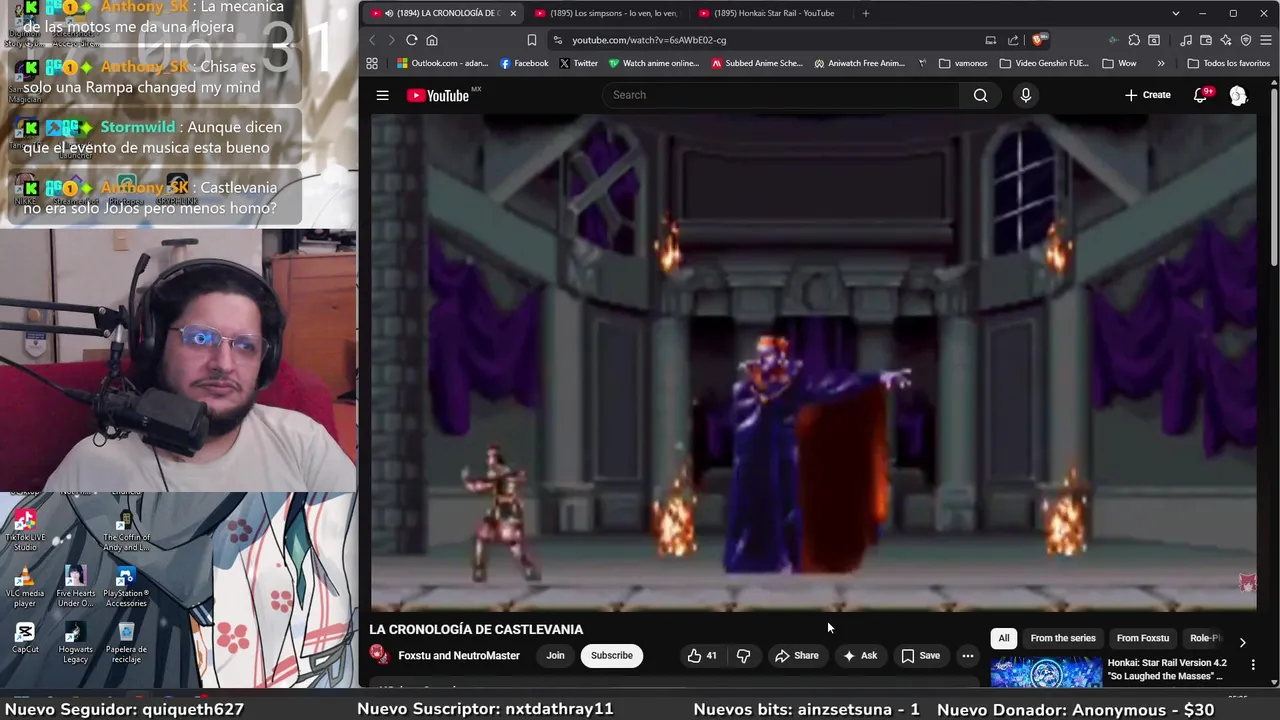Open more actions three-dot menu under video
The width and height of the screenshot is (1280, 720).
coord(967,656)
